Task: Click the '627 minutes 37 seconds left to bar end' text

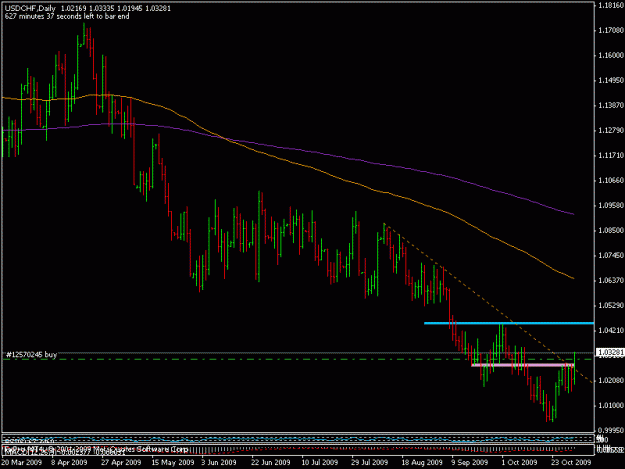Action: pyautogui.click(x=67, y=16)
